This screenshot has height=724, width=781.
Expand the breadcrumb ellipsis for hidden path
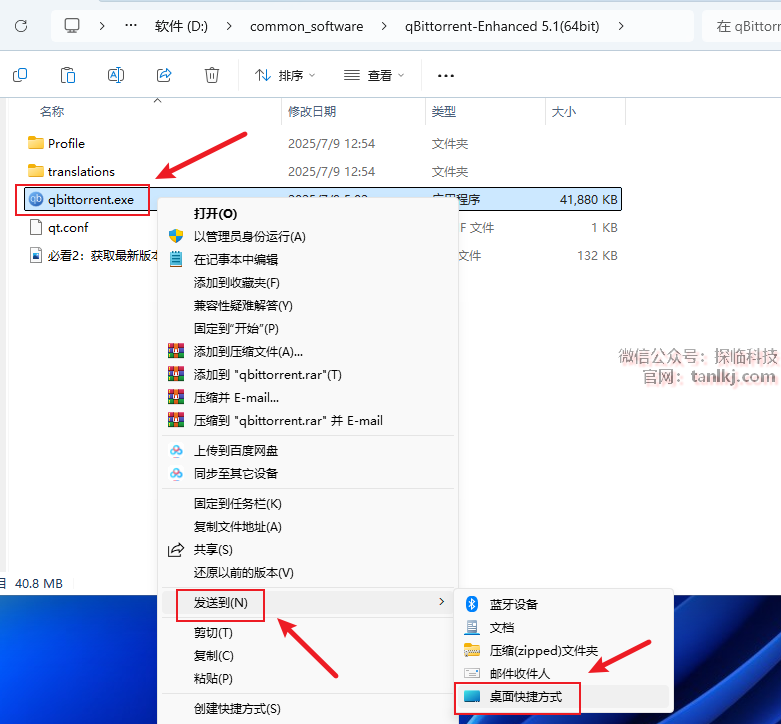click(x=130, y=25)
